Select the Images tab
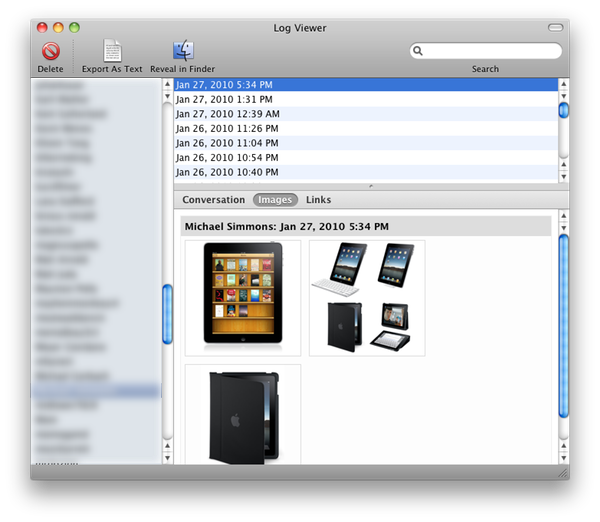The height and width of the screenshot is (522, 600). [x=275, y=200]
